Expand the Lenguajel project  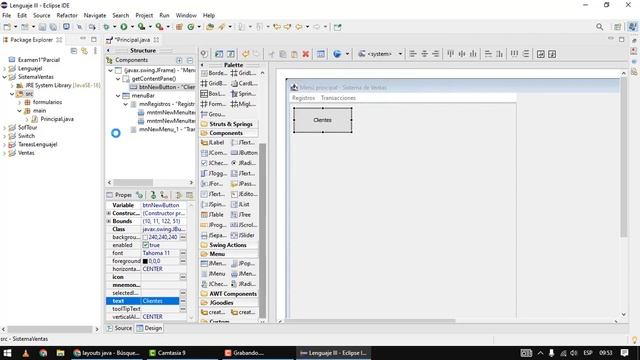[4, 69]
